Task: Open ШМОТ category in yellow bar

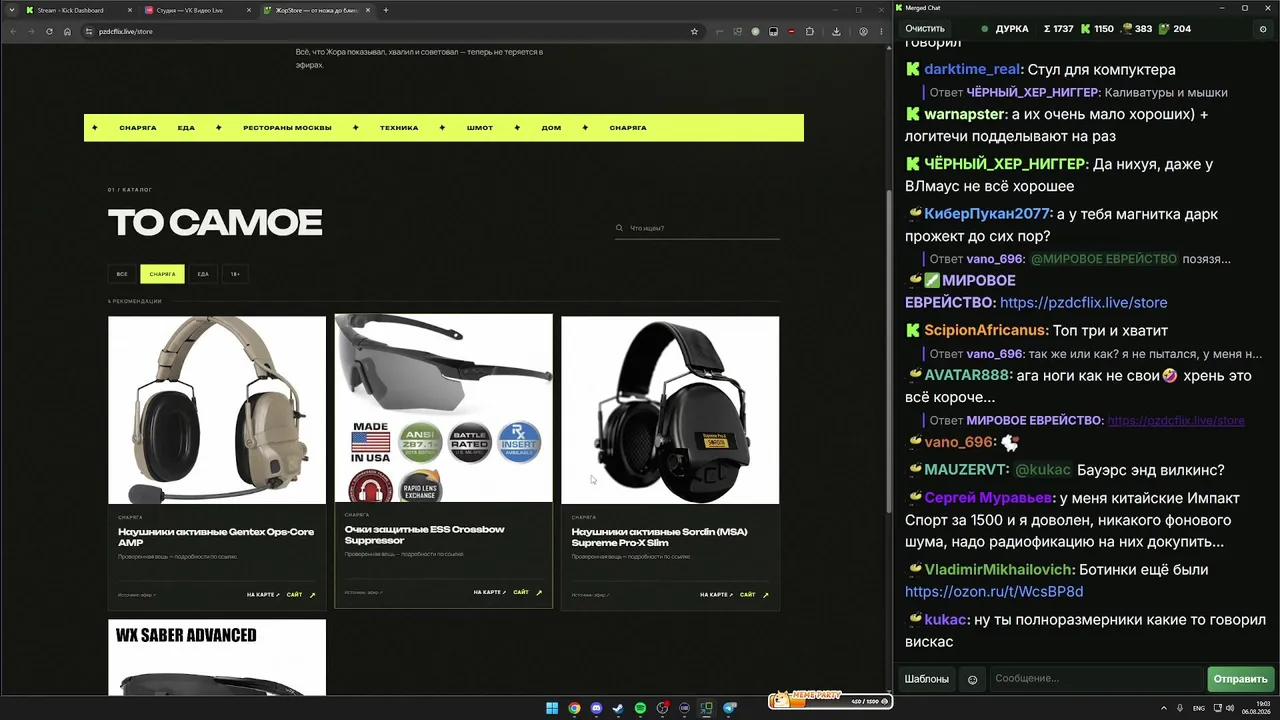Action: click(480, 128)
